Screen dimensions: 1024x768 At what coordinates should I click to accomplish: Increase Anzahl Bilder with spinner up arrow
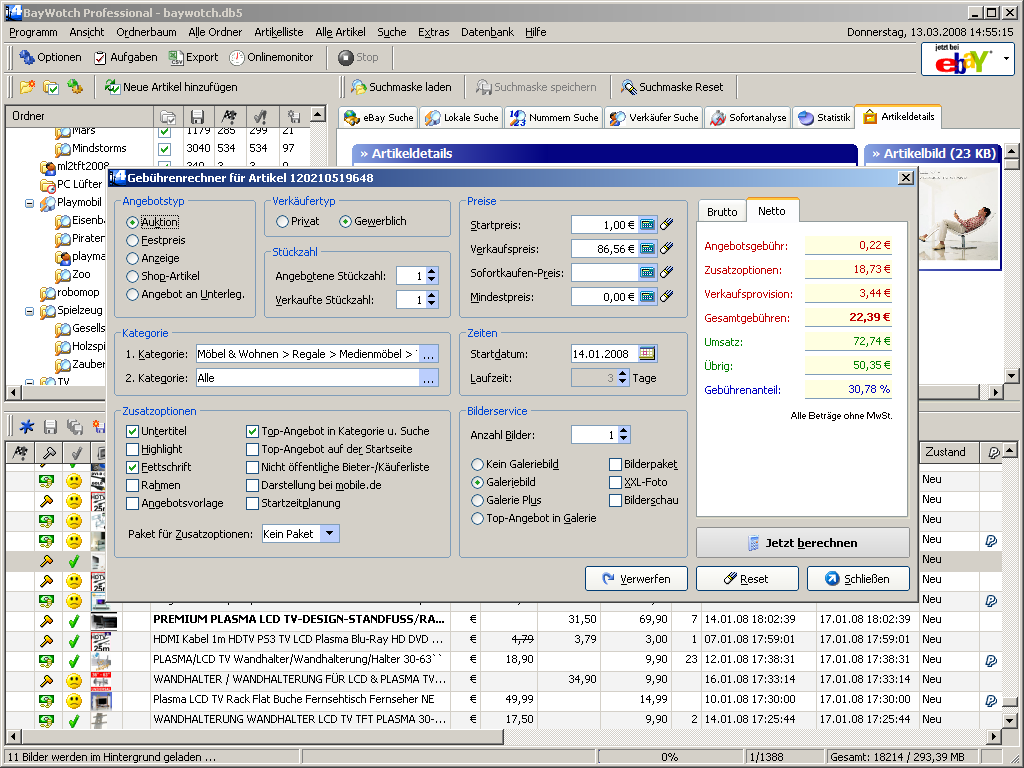click(x=624, y=431)
